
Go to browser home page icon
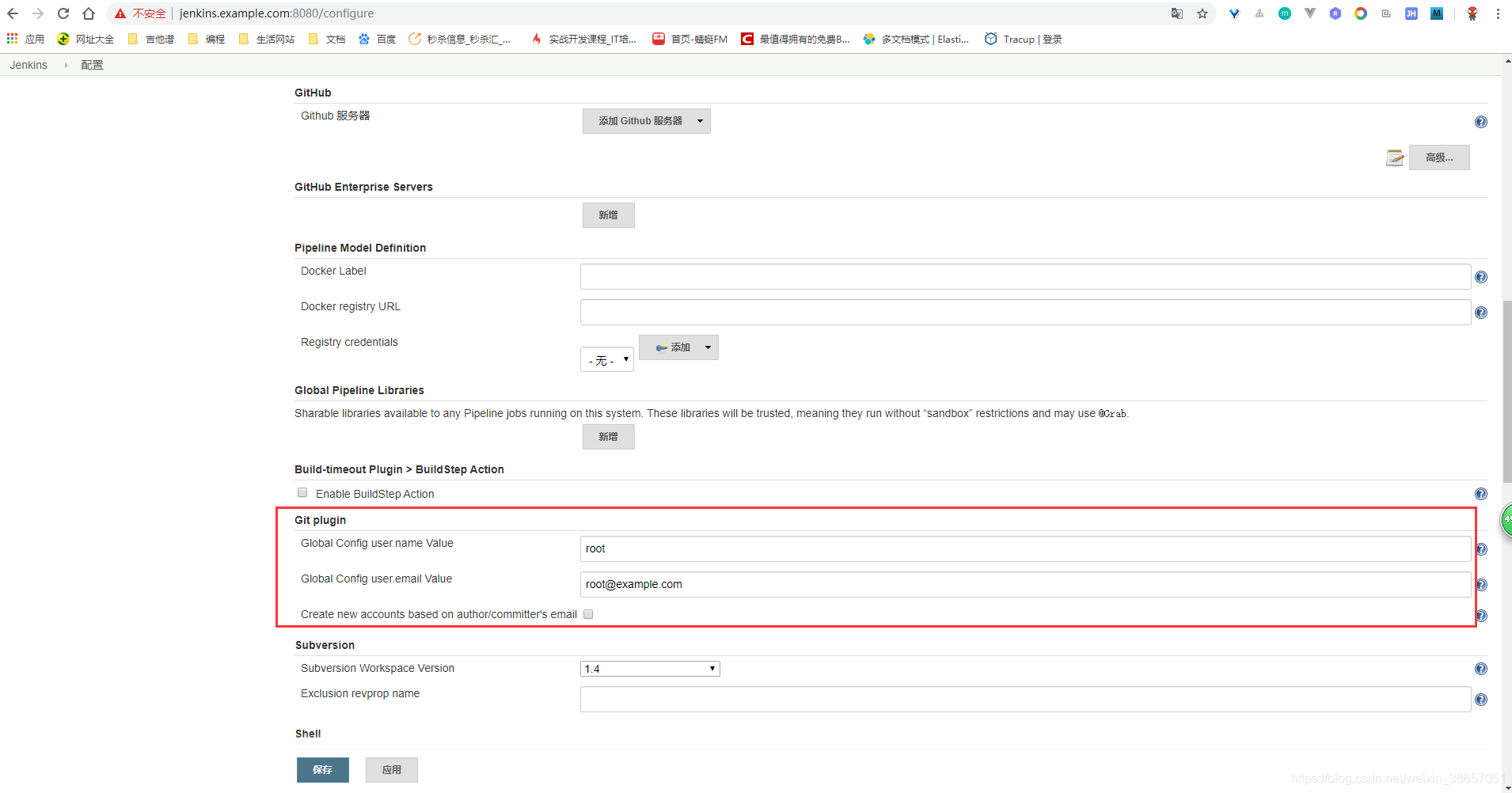(89, 13)
